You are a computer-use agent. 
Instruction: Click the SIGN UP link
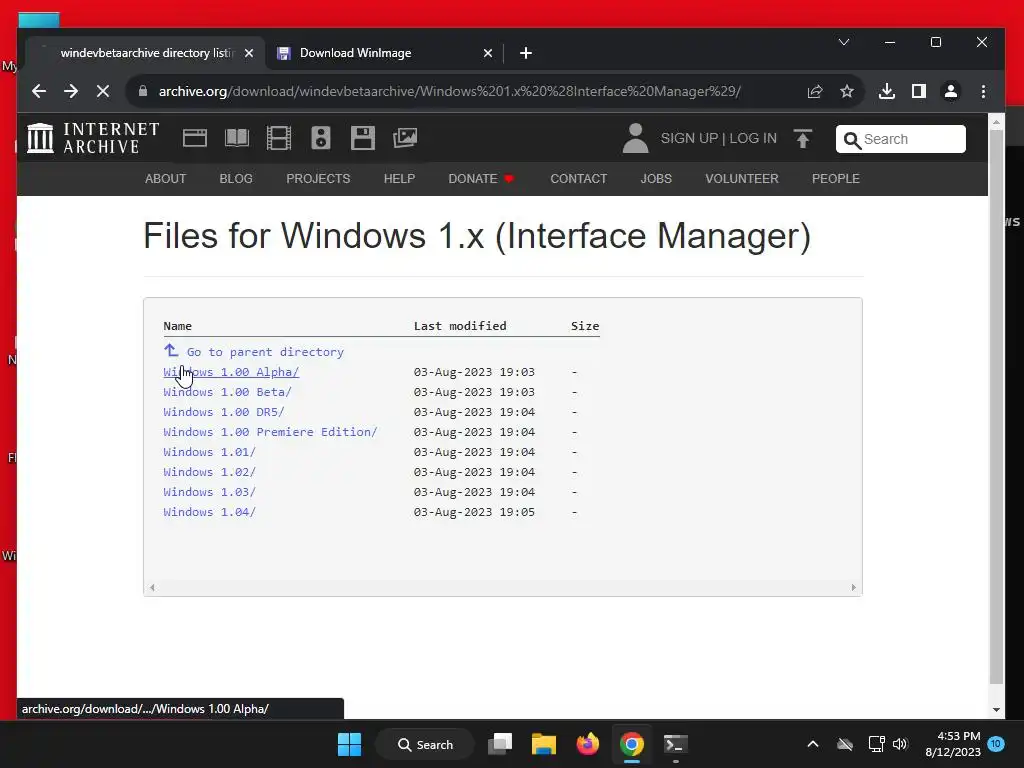click(x=689, y=138)
